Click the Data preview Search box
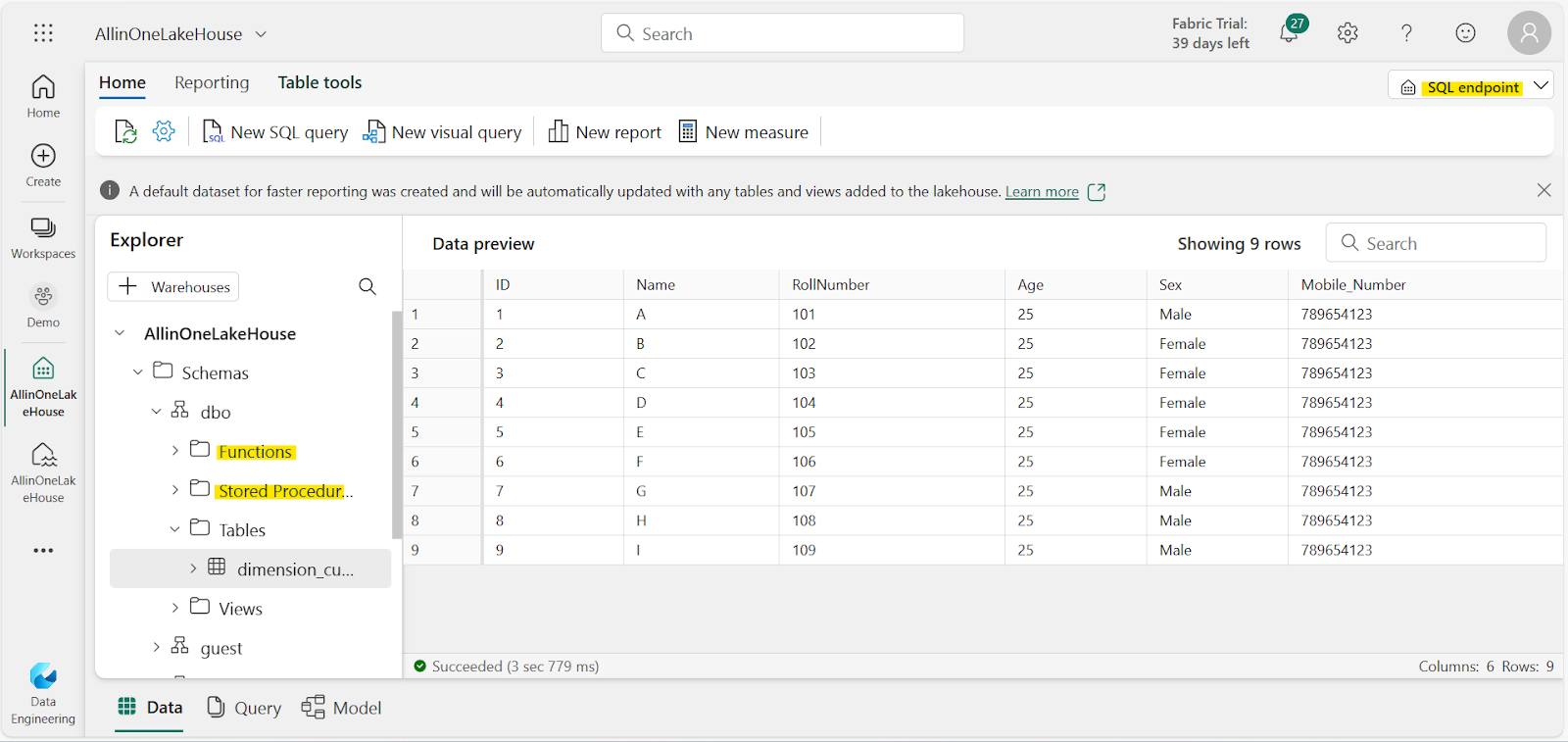Image resolution: width=1568 pixels, height=742 pixels. 1436,243
